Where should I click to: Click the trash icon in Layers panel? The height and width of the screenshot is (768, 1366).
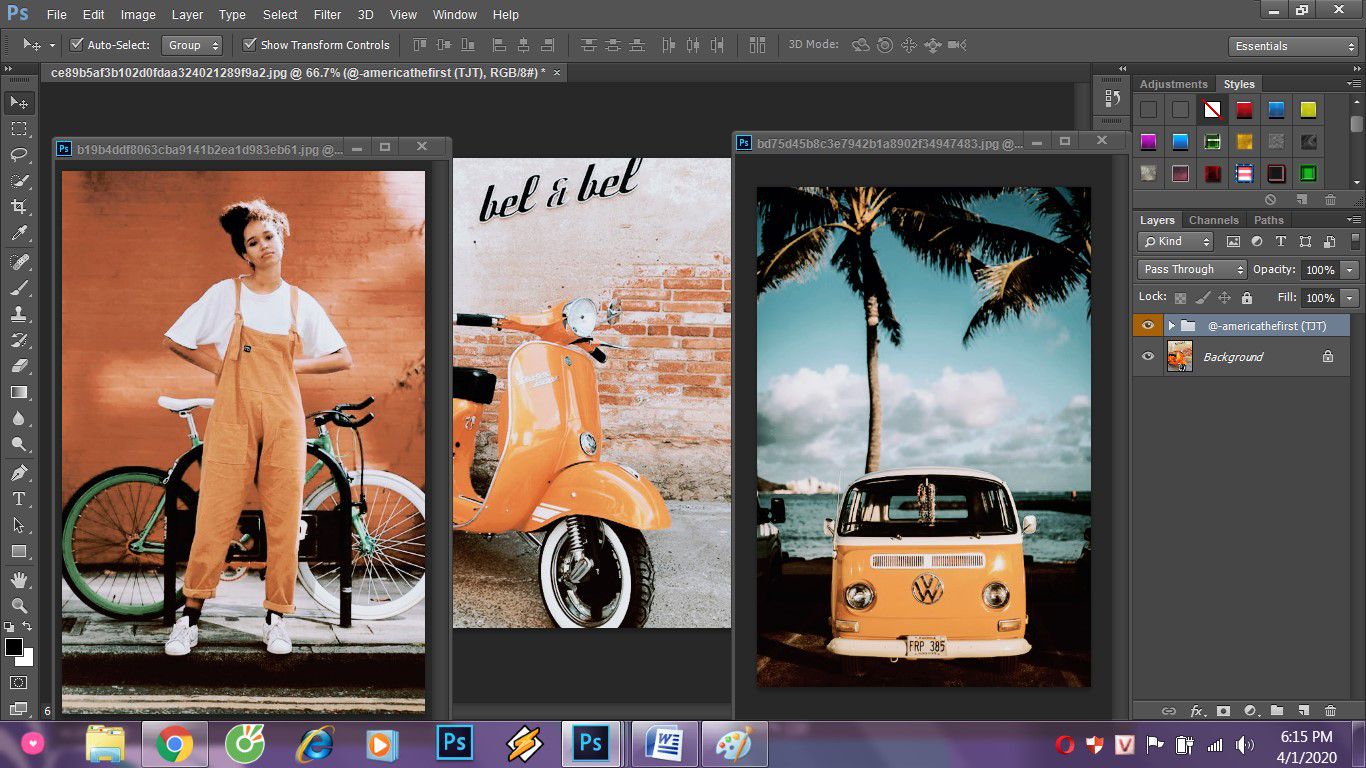tap(1330, 711)
